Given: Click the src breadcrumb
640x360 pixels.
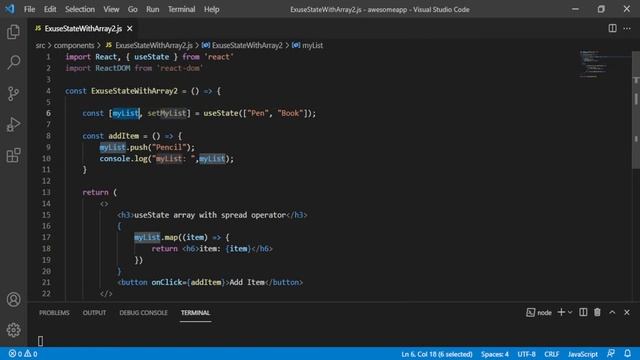Looking at the screenshot, I should coord(40,45).
